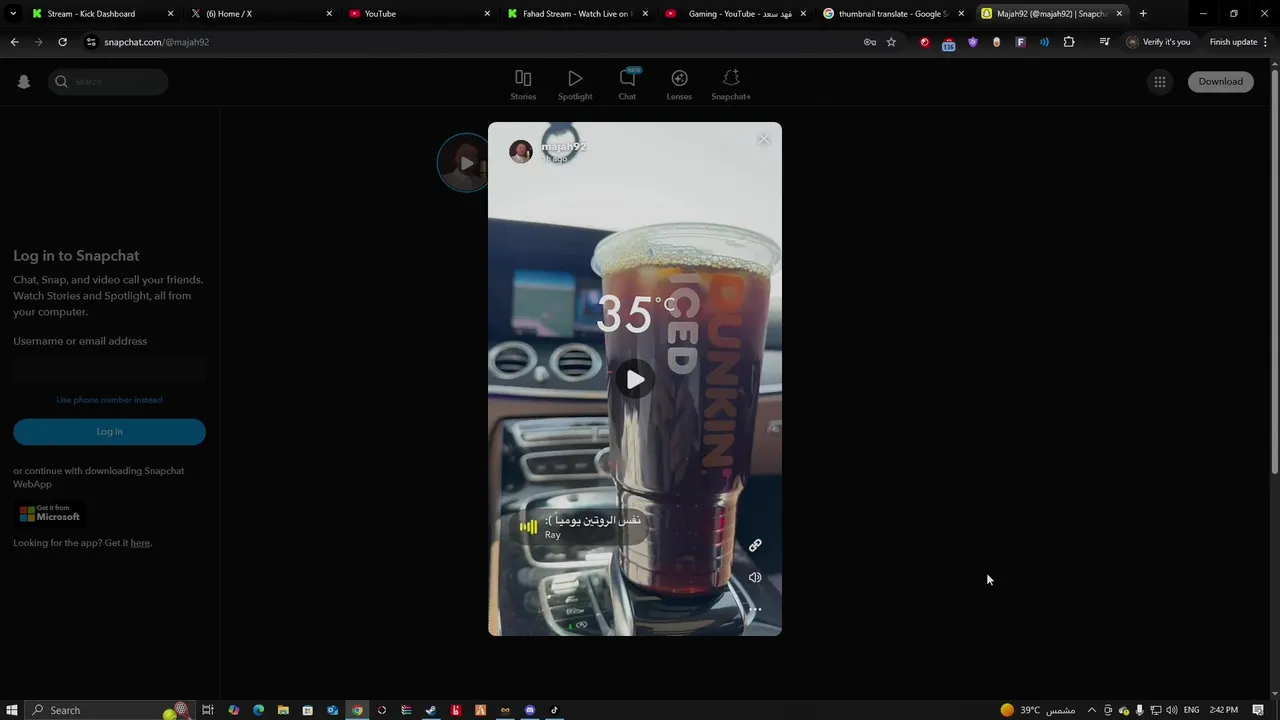This screenshot has height=720, width=1280.
Task: Open the Stories section icon
Action: click(523, 85)
